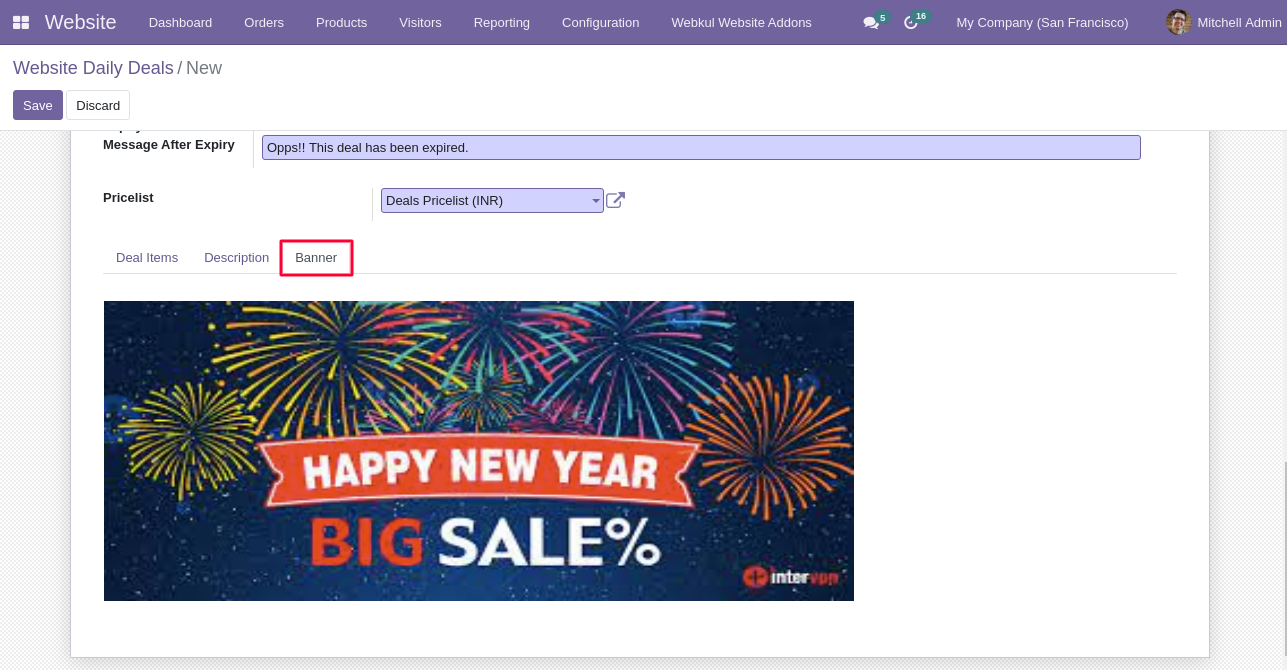Open the conversations chat bubble icon
The width and height of the screenshot is (1287, 670).
click(871, 23)
